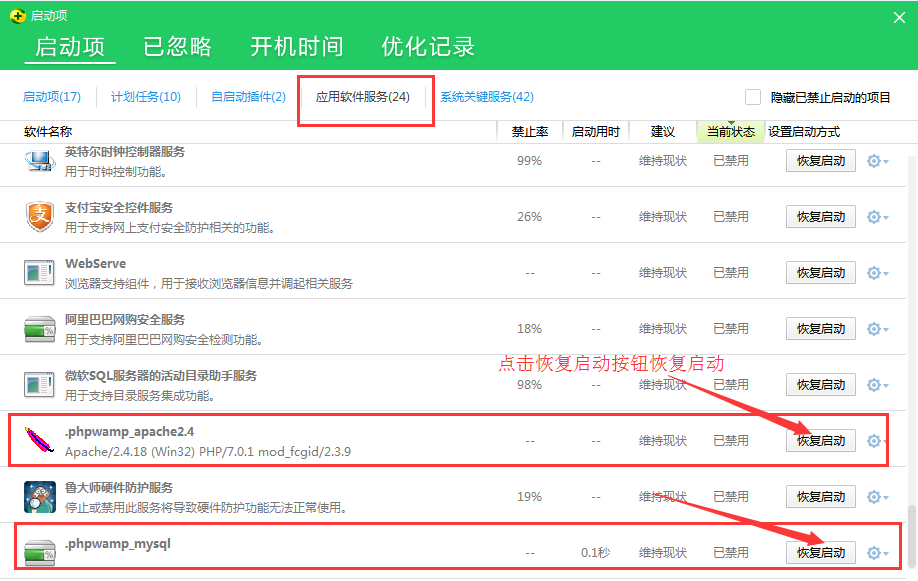Open gear settings for .phpwamp_apache2.4
Screen dimensions: 918x581
point(876,441)
